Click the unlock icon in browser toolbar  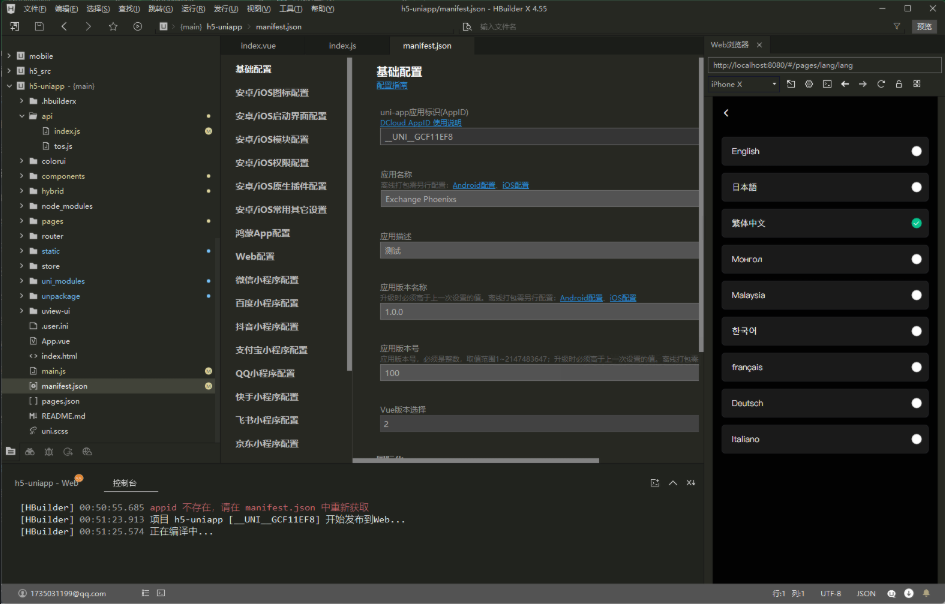899,84
